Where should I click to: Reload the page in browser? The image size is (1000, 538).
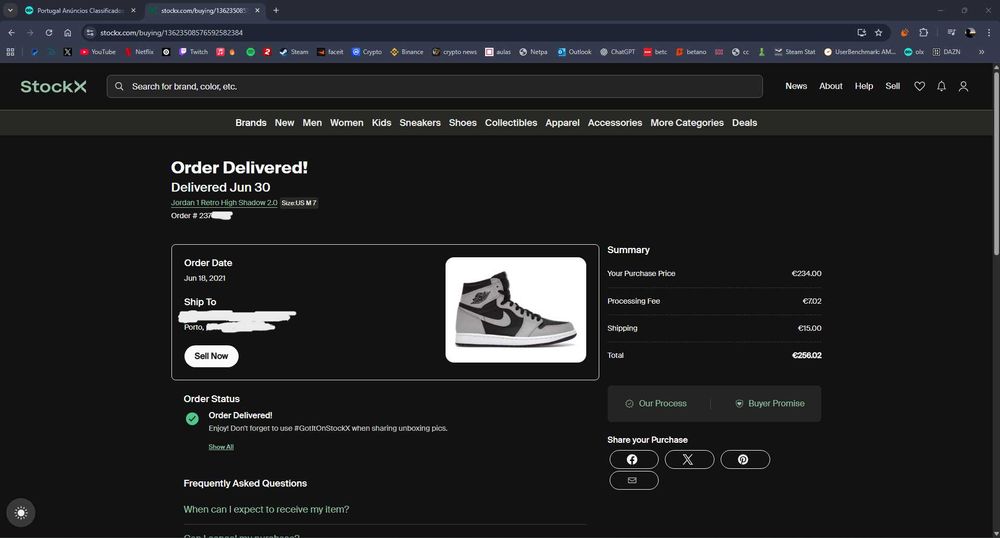point(48,33)
